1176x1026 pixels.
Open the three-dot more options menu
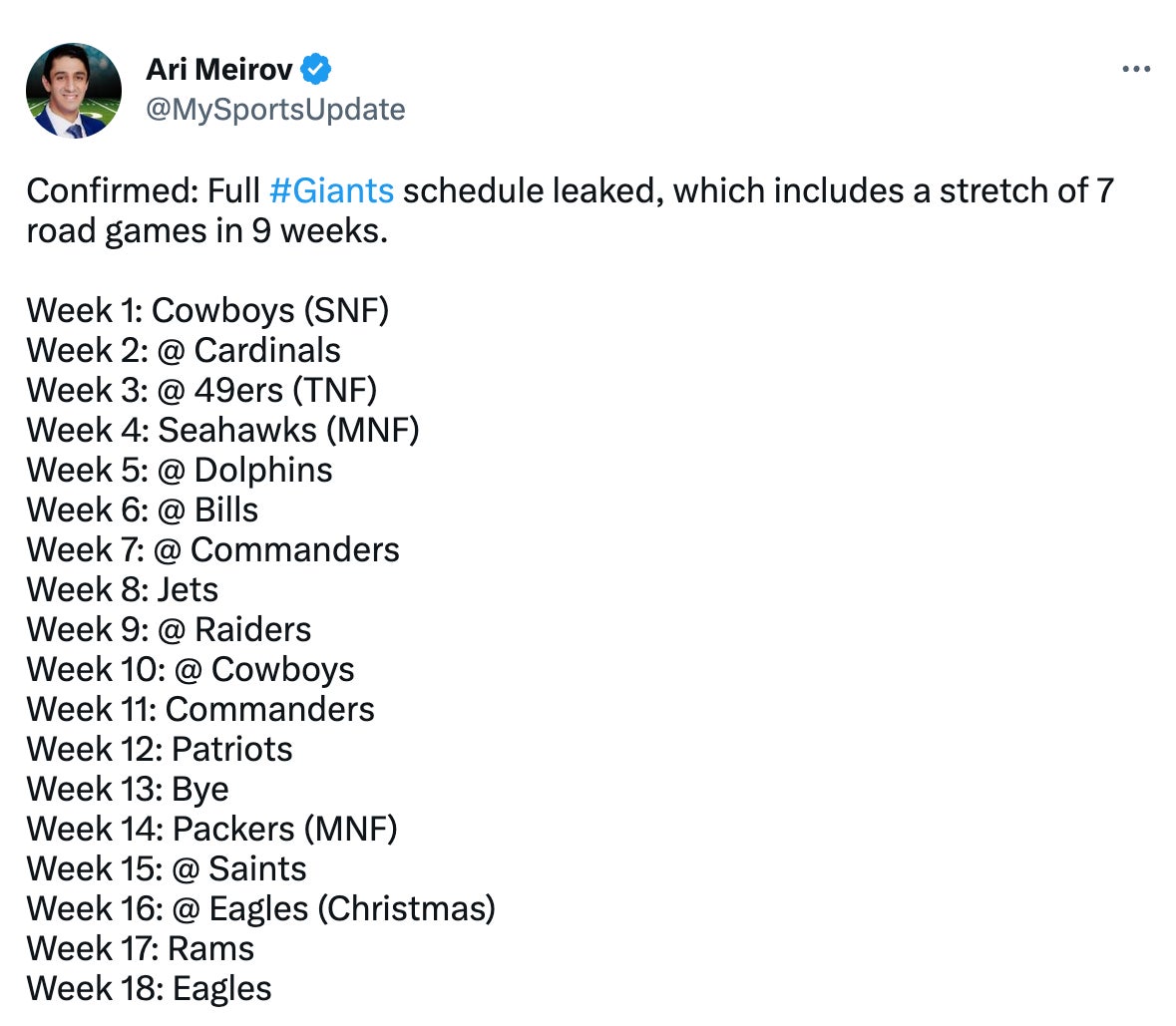tap(1136, 69)
